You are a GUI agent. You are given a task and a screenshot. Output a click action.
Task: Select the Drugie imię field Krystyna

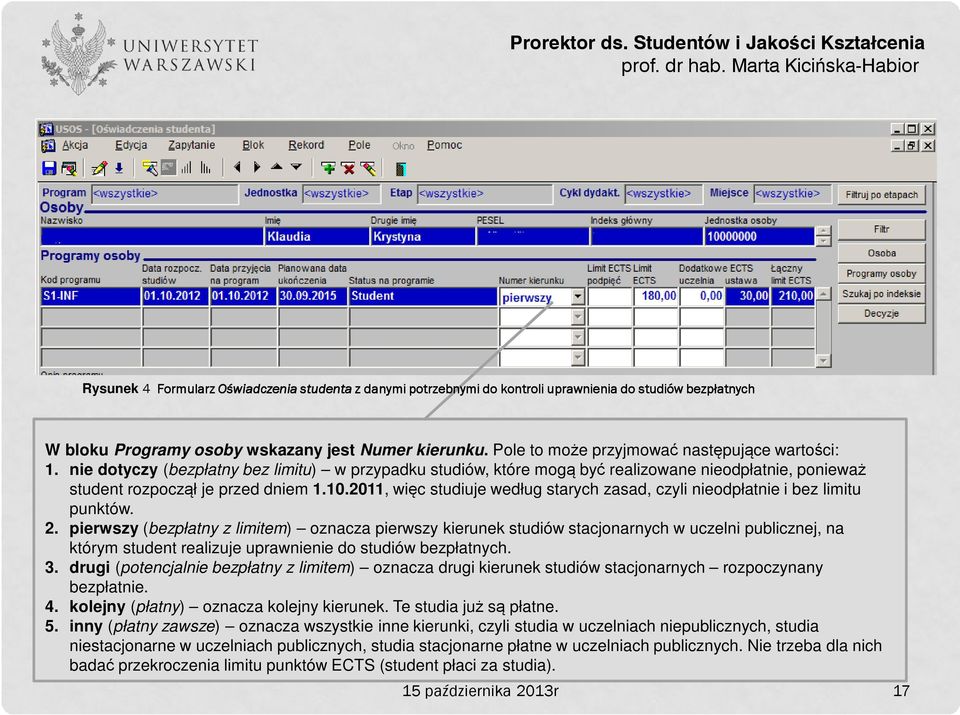422,237
